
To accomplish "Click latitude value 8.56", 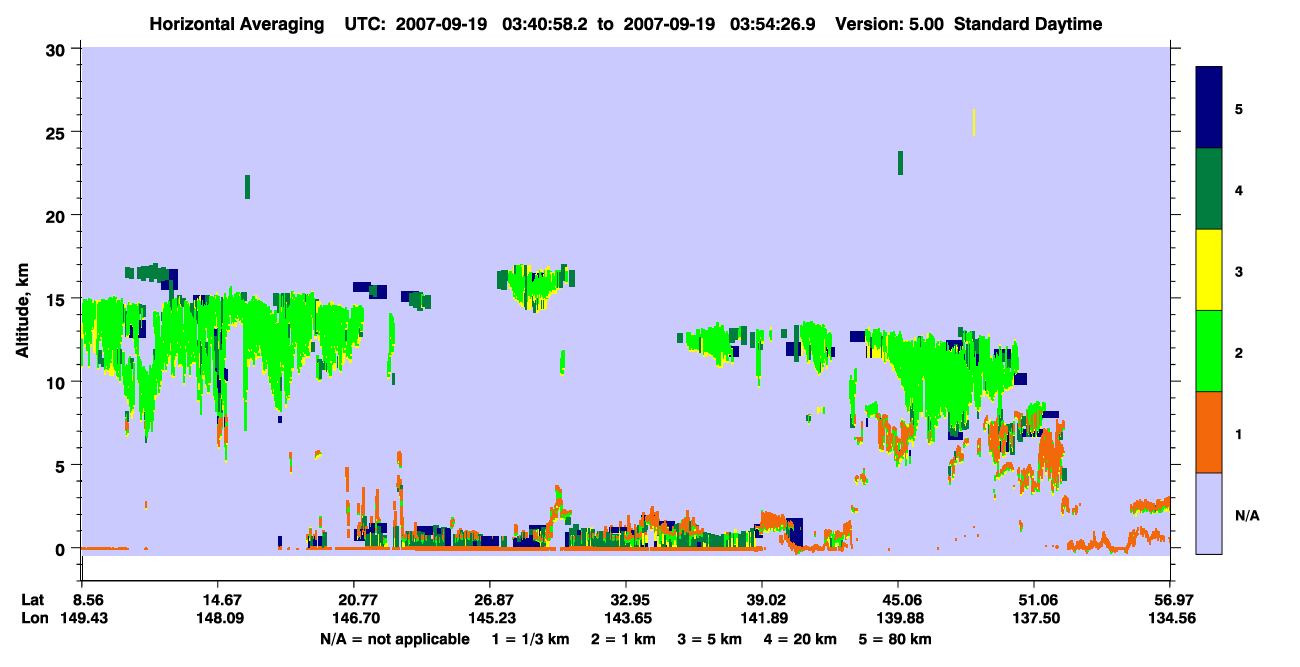I will [88, 600].
